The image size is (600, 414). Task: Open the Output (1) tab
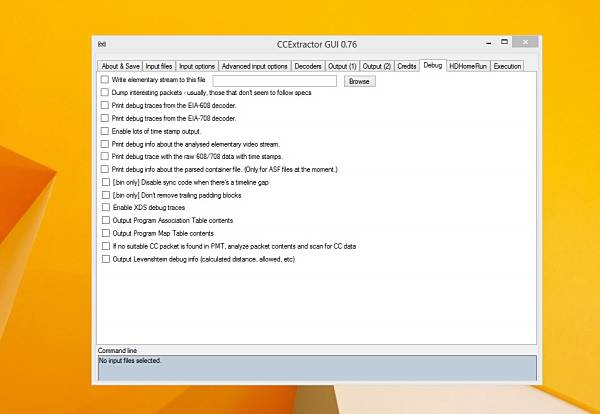342,66
